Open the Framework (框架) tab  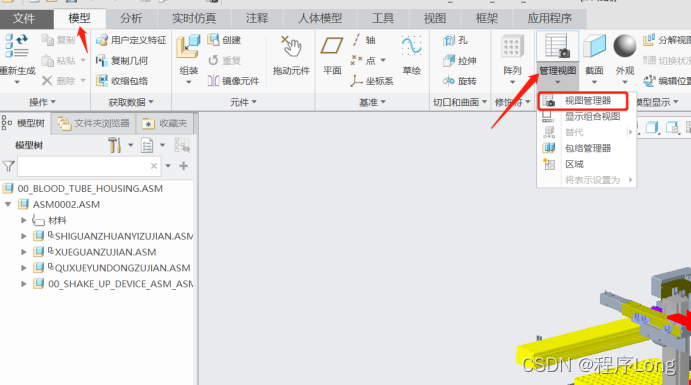coord(487,19)
